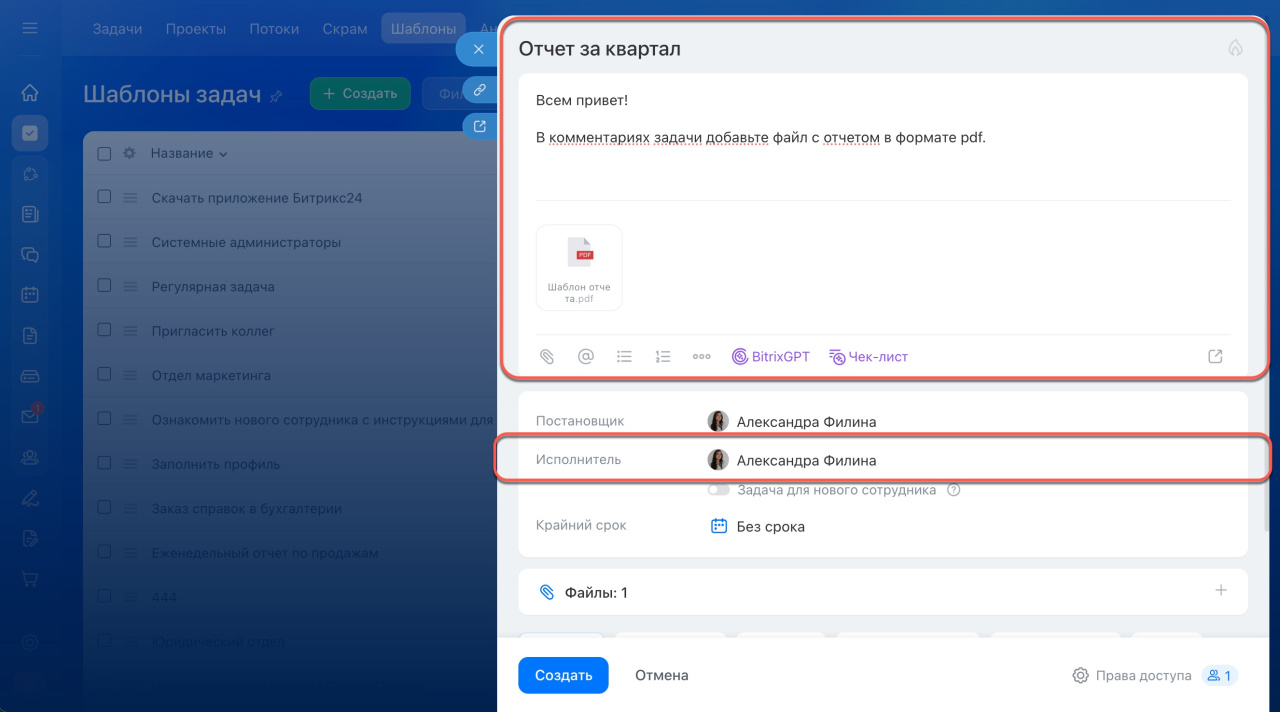
Task: Check the Скачать приложение Битрикс24 row
Action: [x=104, y=197]
